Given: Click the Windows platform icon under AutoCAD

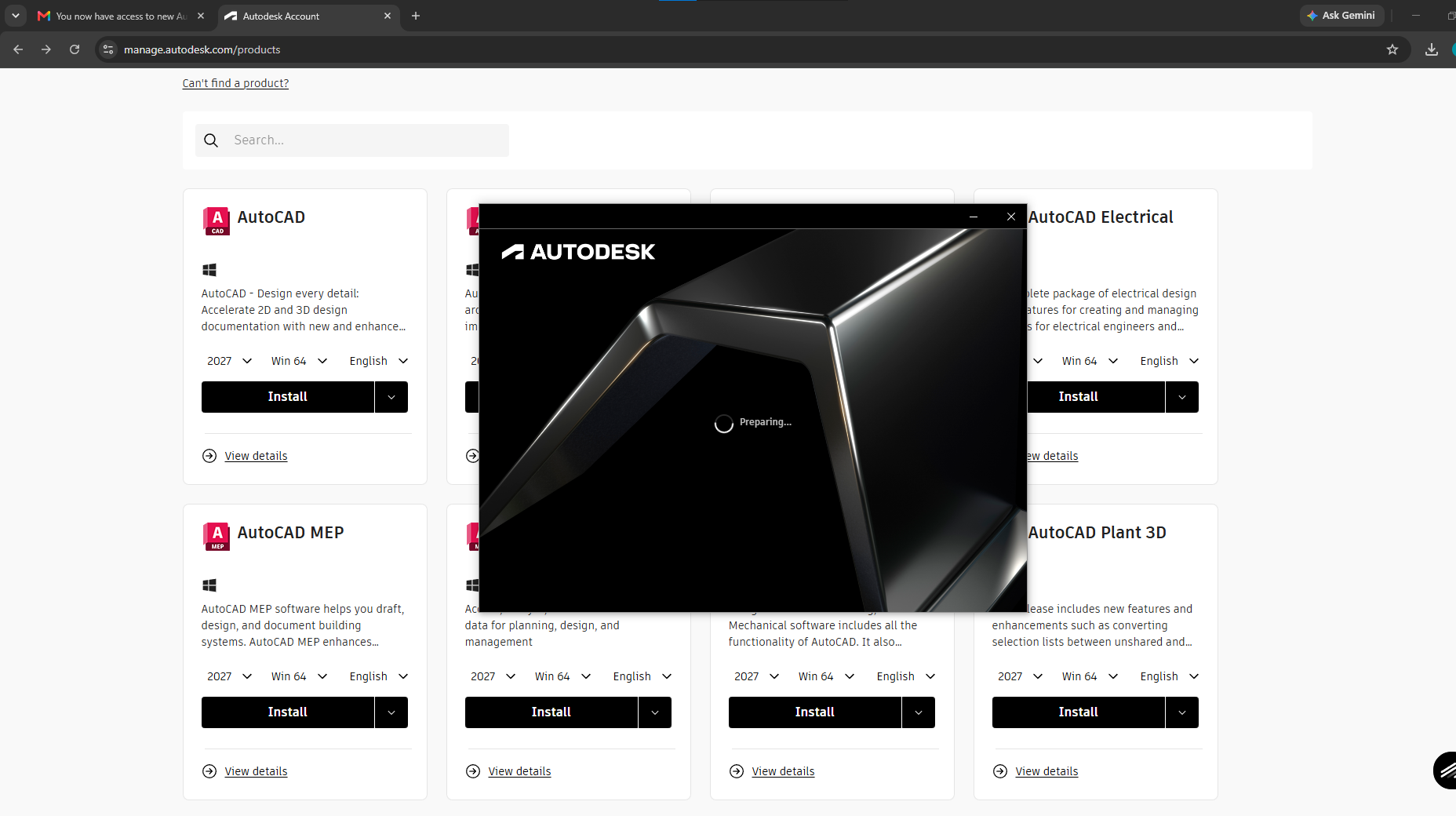Looking at the screenshot, I should point(209,270).
